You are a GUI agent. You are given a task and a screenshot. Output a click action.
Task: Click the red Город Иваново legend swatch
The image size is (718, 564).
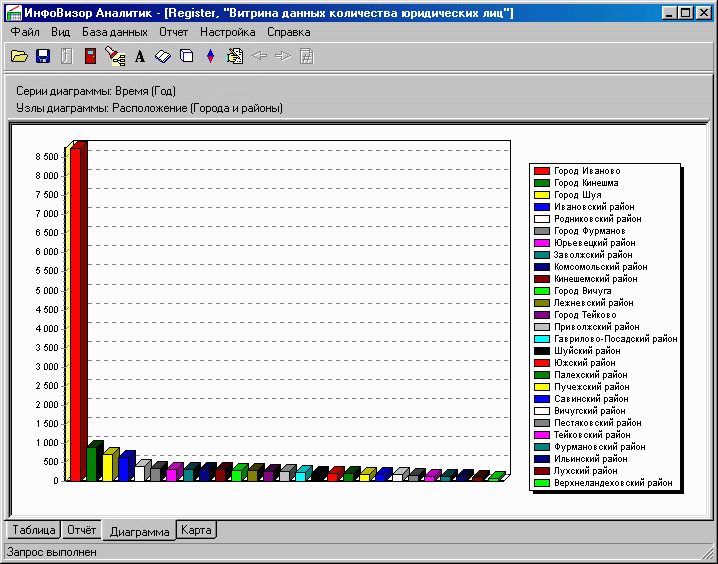(x=542, y=171)
